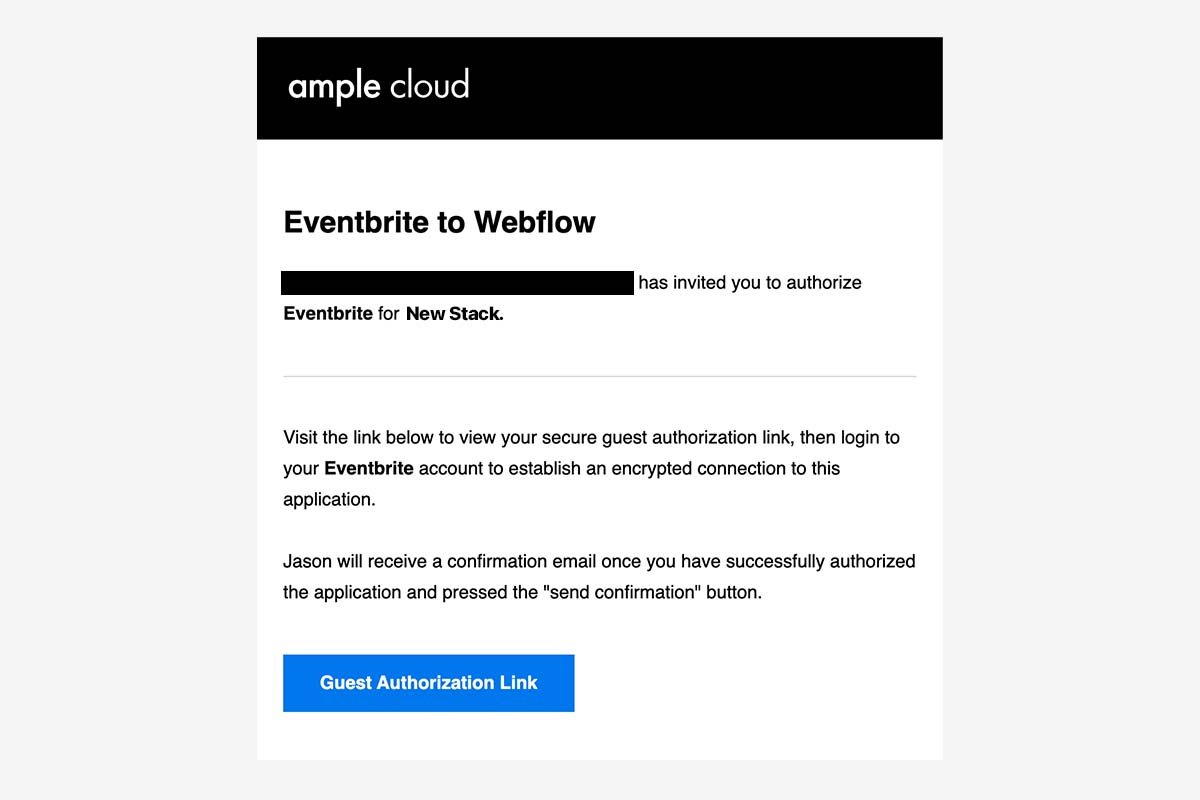Click the ample cloud logo
Screen dimensions: 1200x800
379,87
